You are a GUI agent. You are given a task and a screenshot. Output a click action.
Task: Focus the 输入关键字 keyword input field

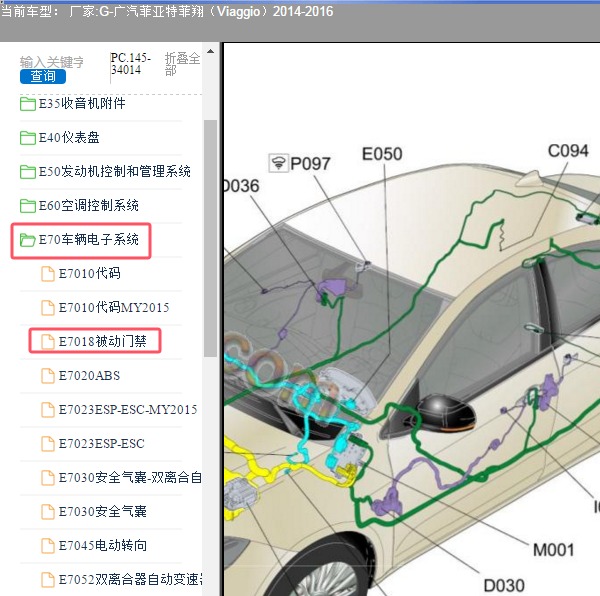52,62
